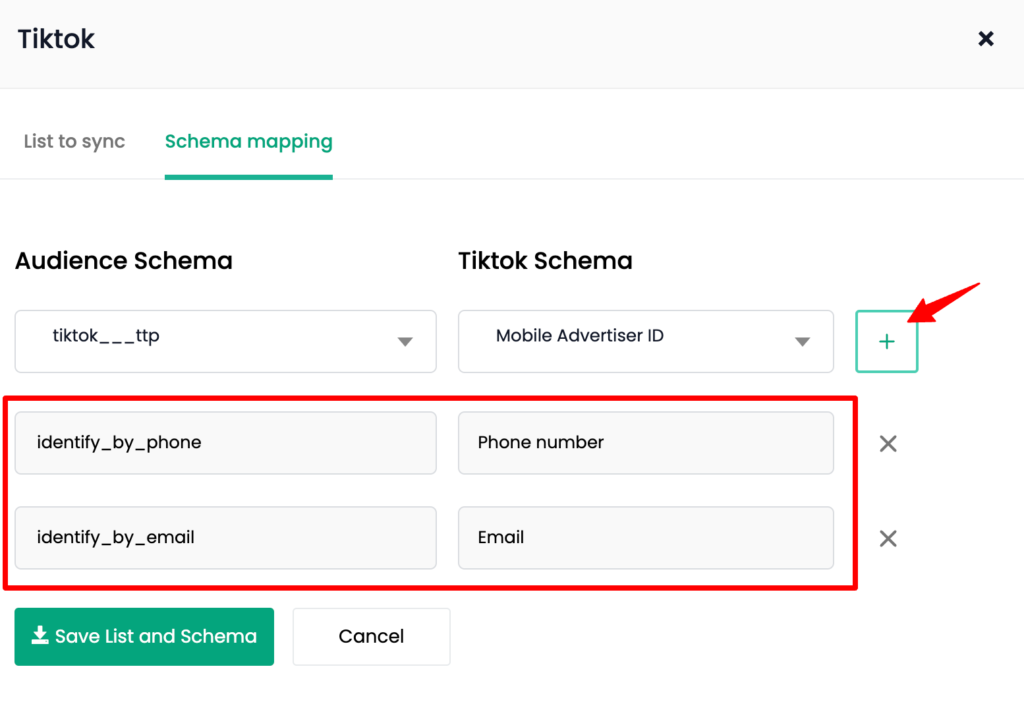Viewport: 1024px width, 704px height.
Task: Remove the identify_by_email mapping row
Action: pos(888,538)
